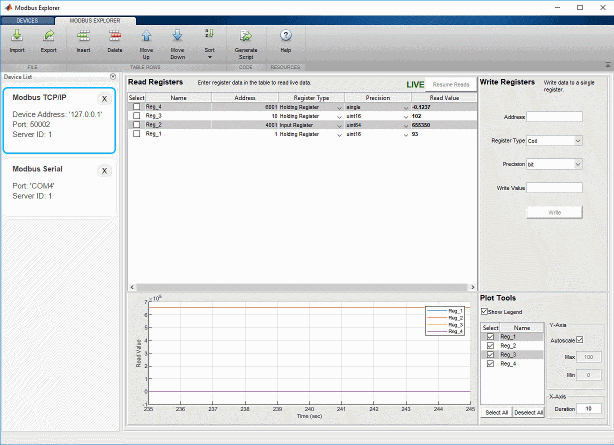Click the Resume Reads button
Screen dimensions: 614x445
coord(451,85)
